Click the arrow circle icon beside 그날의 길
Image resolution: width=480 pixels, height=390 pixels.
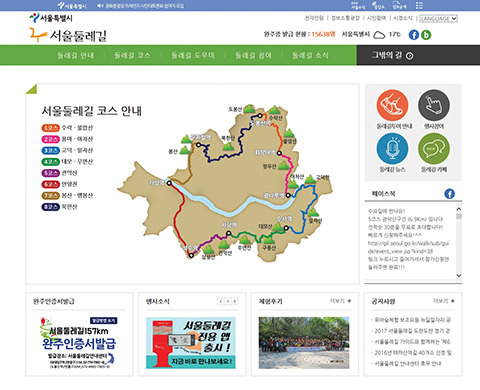click(410, 56)
